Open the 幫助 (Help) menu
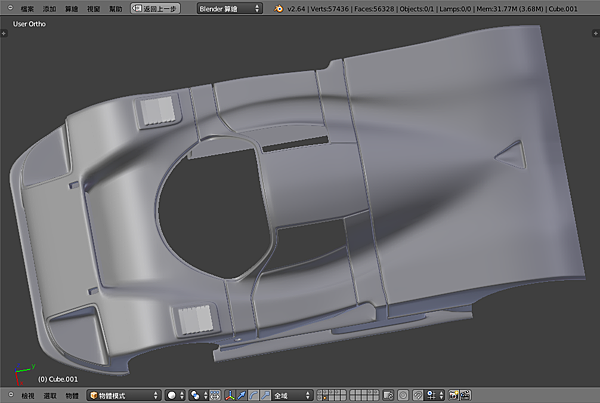 (x=116, y=8)
